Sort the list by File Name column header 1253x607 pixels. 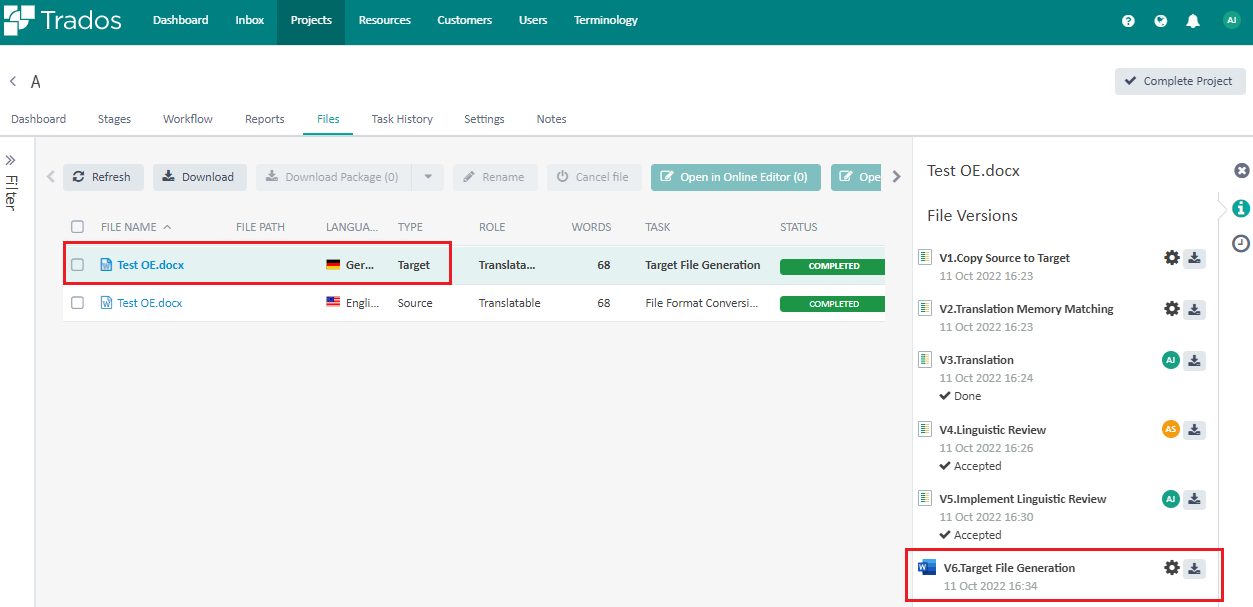point(128,227)
